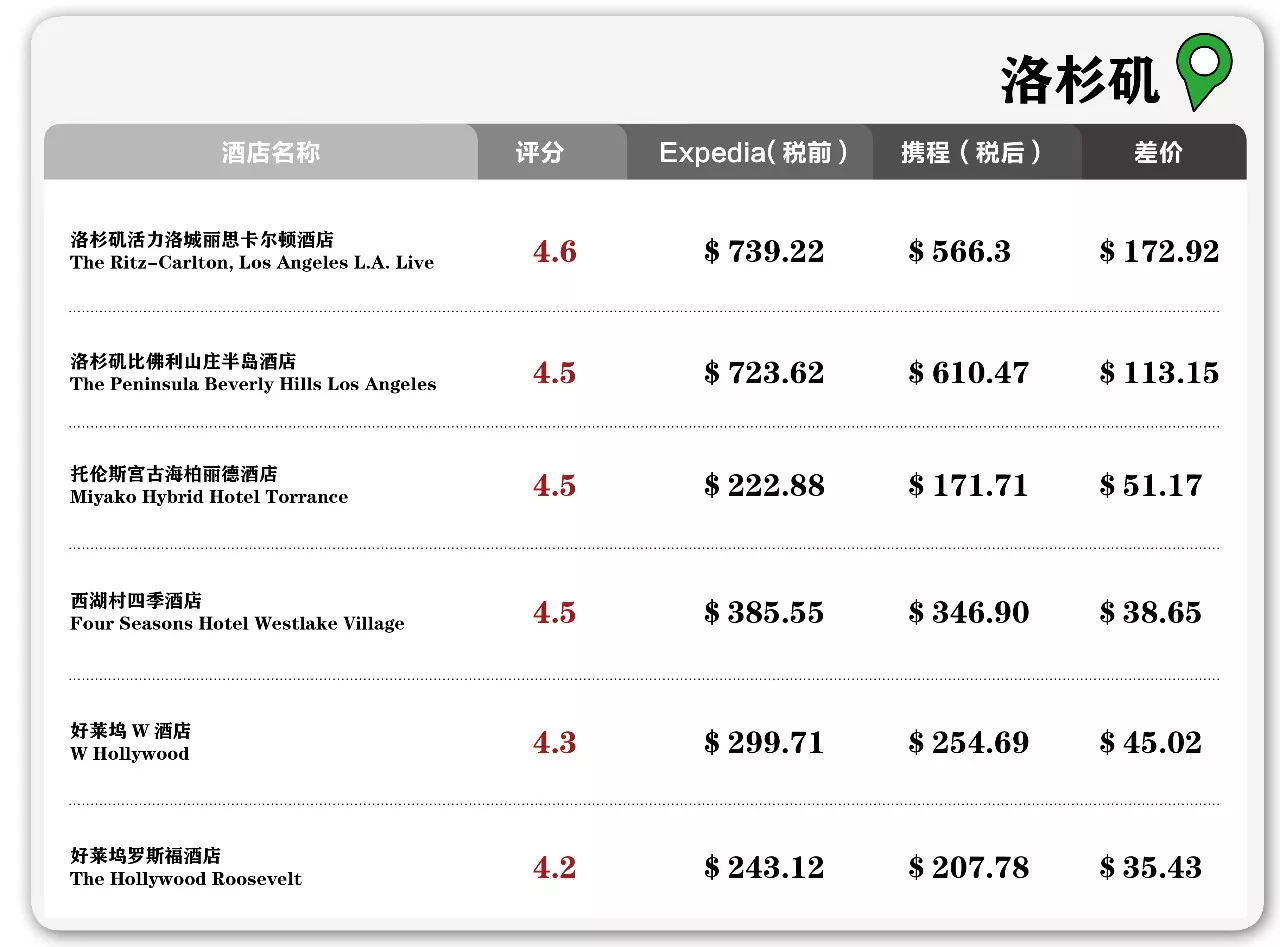
Task: Click the Peninsula Beverly Hills 4.5 rating
Action: [x=555, y=373]
